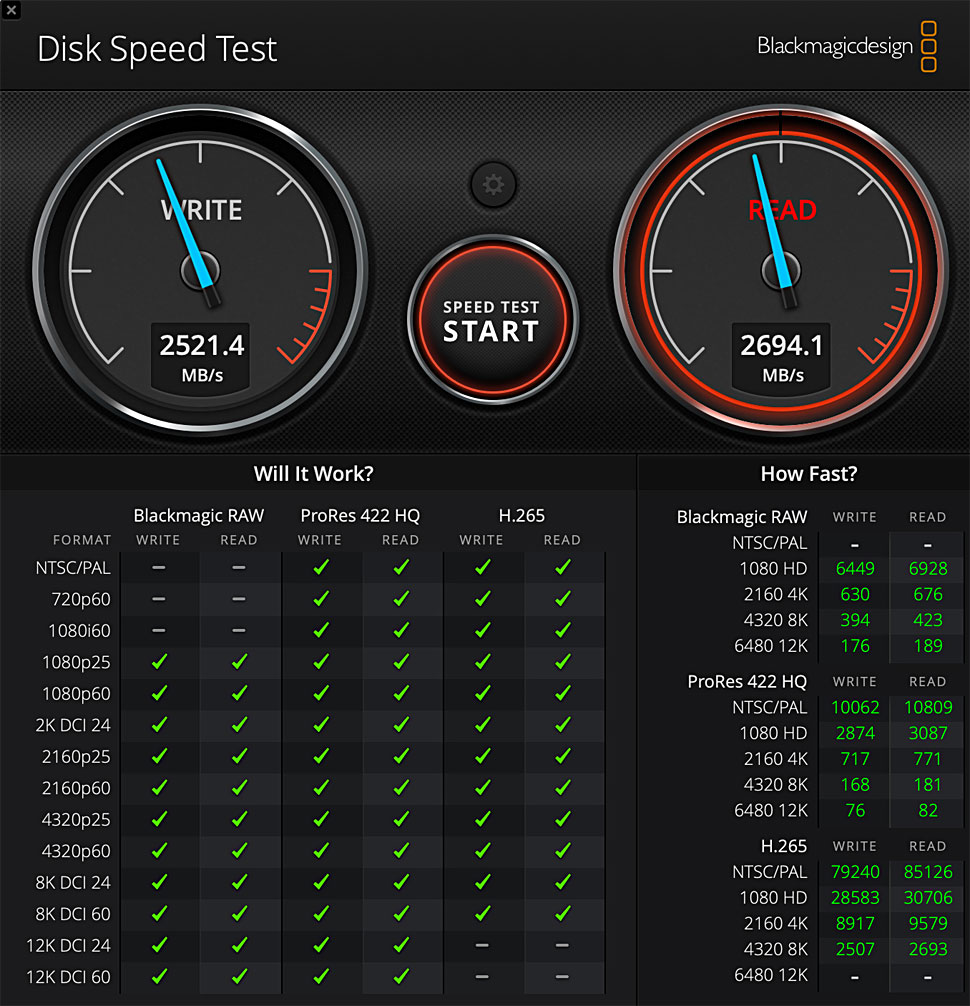Close the Disk Speed Test window

click(x=11, y=10)
